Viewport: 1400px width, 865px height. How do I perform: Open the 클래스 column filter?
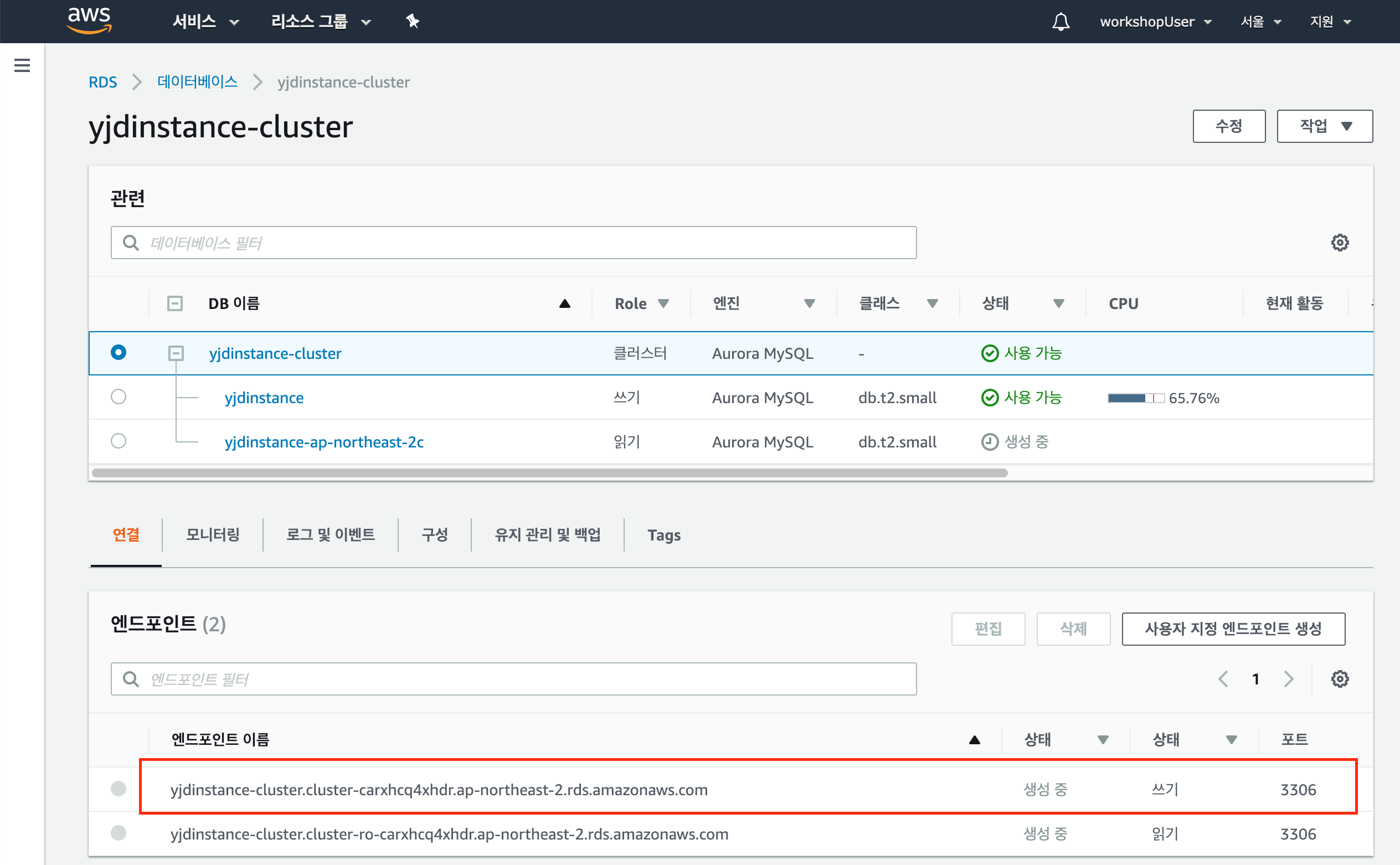coord(932,304)
